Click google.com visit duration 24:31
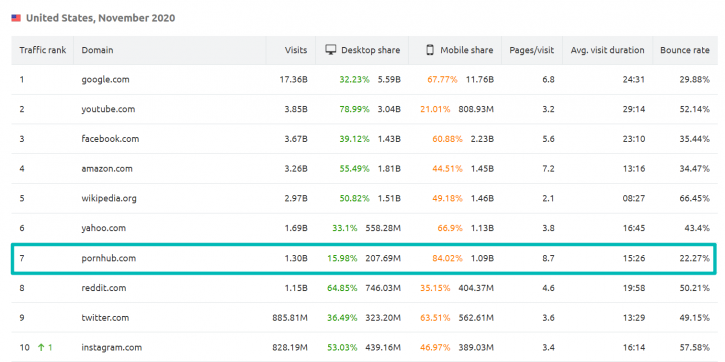 click(633, 80)
